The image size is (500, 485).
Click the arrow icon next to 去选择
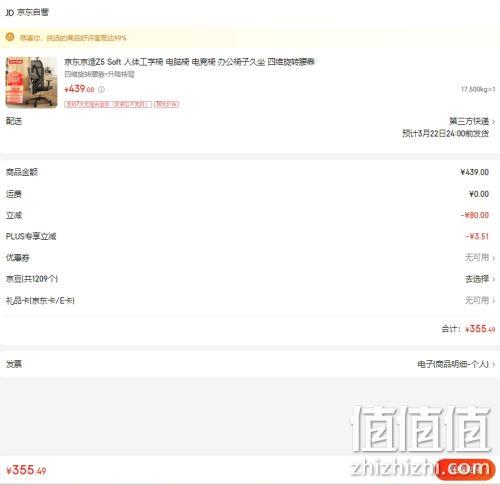coord(494,279)
